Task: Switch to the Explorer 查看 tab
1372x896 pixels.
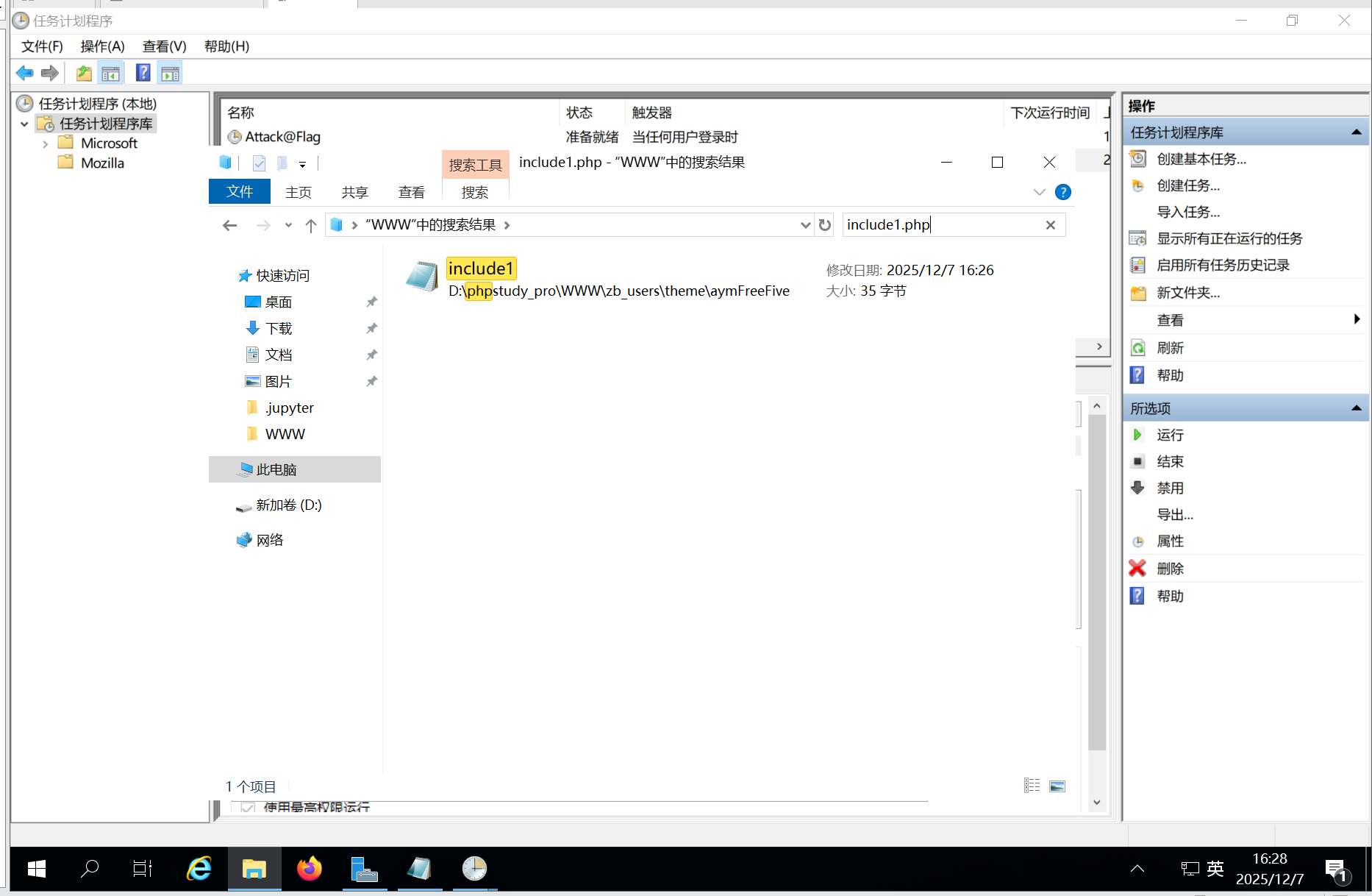Action: [411, 192]
